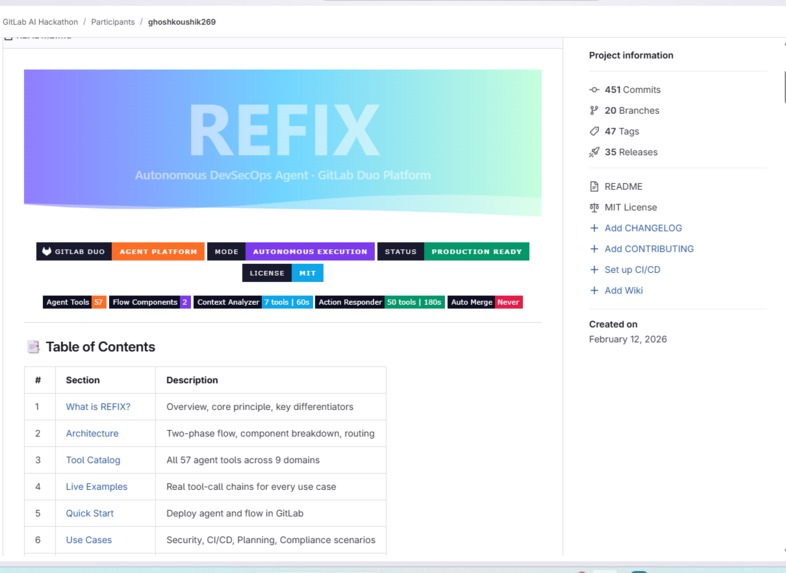Screen dimensions: 786x573
Task: Open the 20 Branches link
Action: [632, 110]
